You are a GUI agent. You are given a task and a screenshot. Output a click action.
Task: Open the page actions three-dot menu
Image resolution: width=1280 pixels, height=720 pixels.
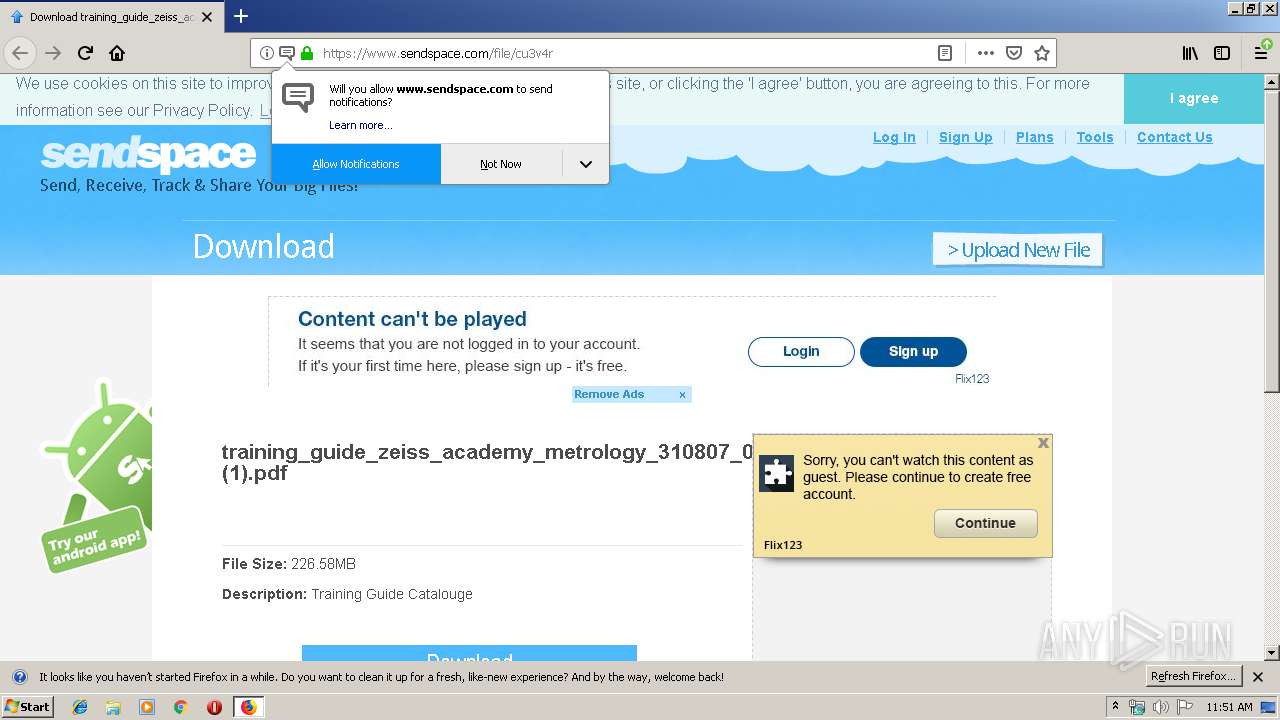click(986, 53)
